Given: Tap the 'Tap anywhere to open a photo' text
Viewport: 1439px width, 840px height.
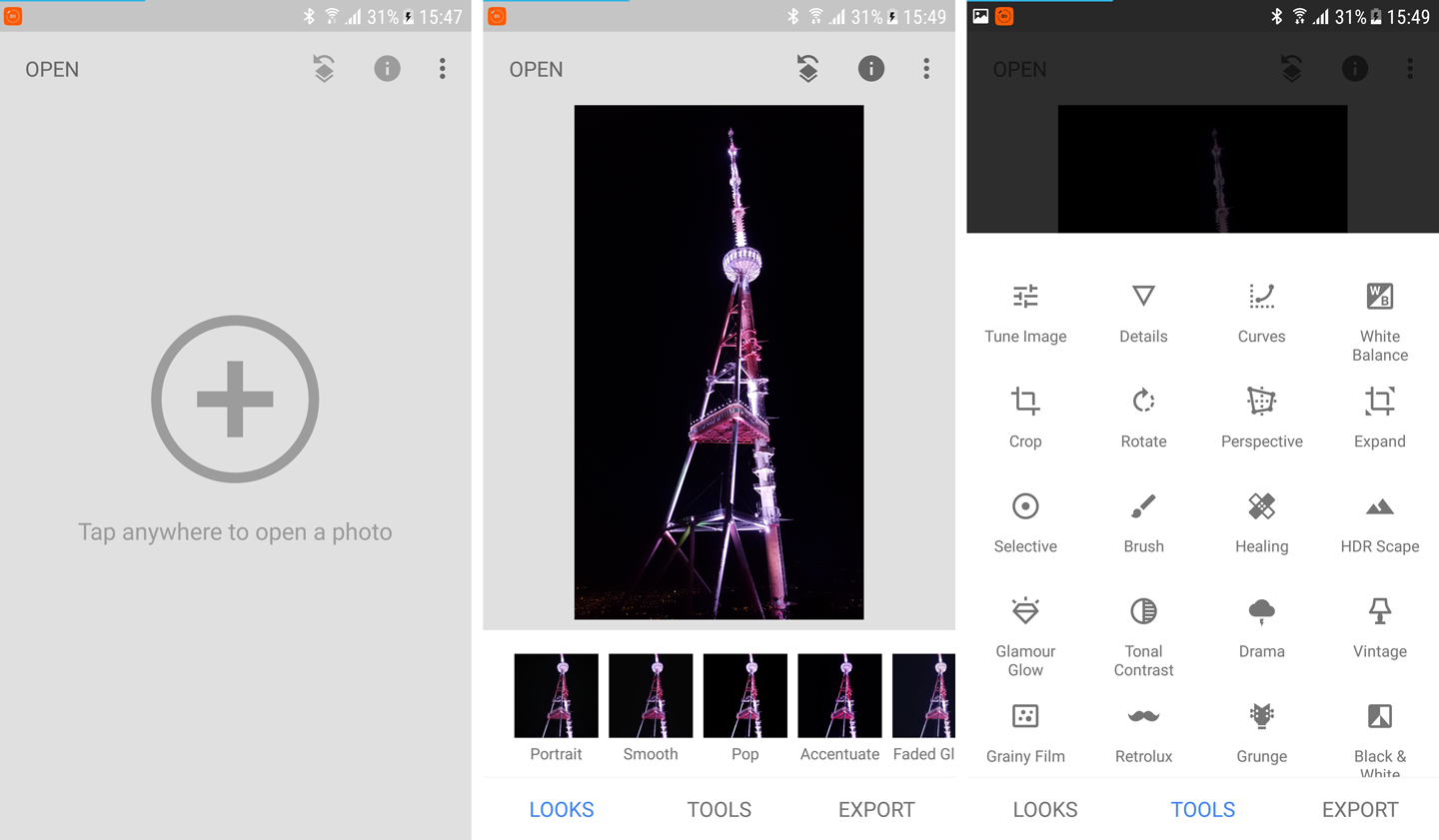Looking at the screenshot, I should point(235,532).
